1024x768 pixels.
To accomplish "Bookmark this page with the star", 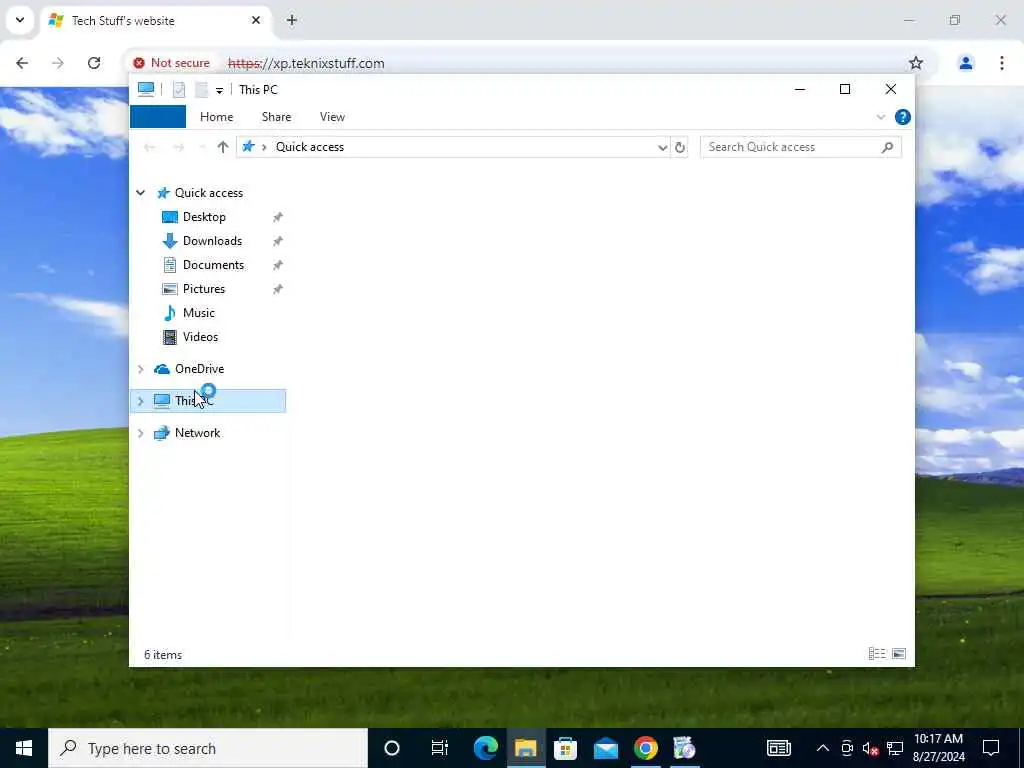I will [x=916, y=63].
